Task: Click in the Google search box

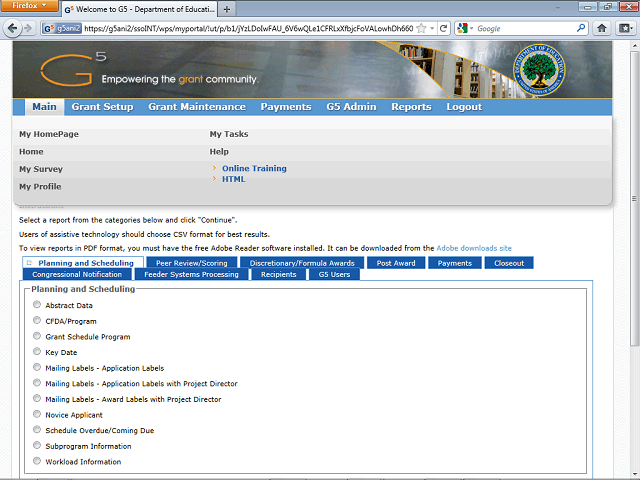Action: pyautogui.click(x=524, y=28)
